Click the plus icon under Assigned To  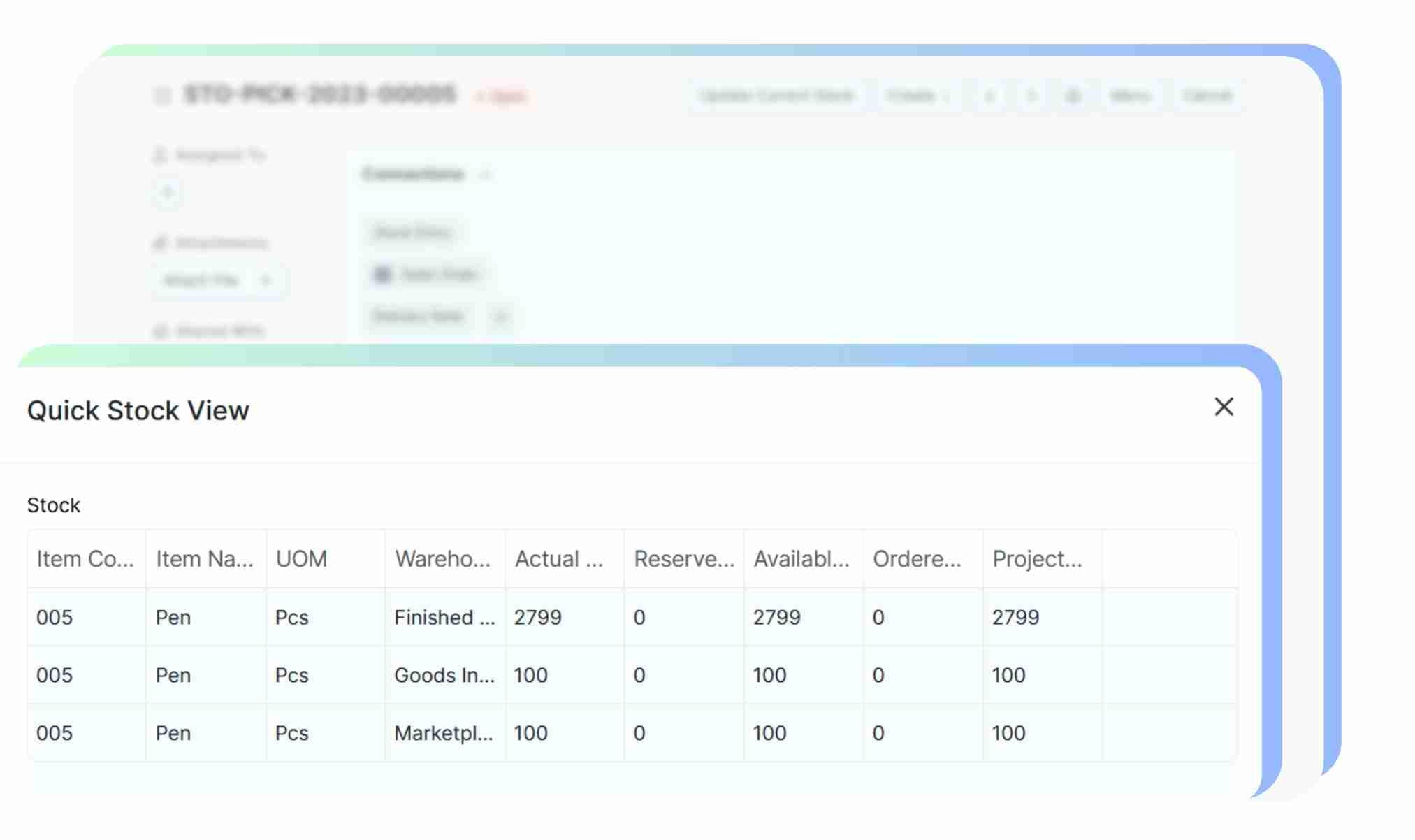167,192
